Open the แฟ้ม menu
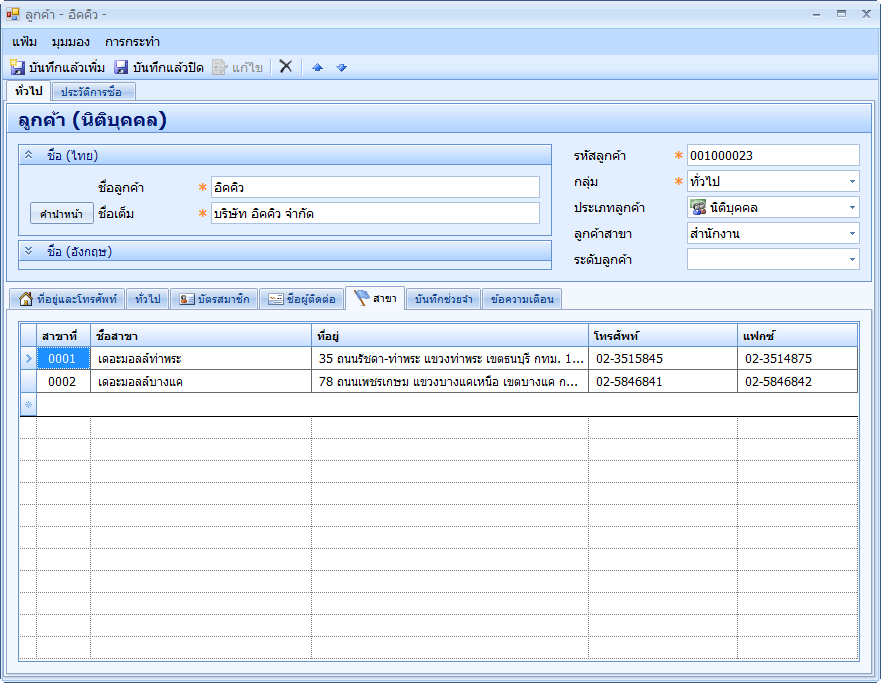Screen dimensions: 881x683 click(x=25, y=42)
